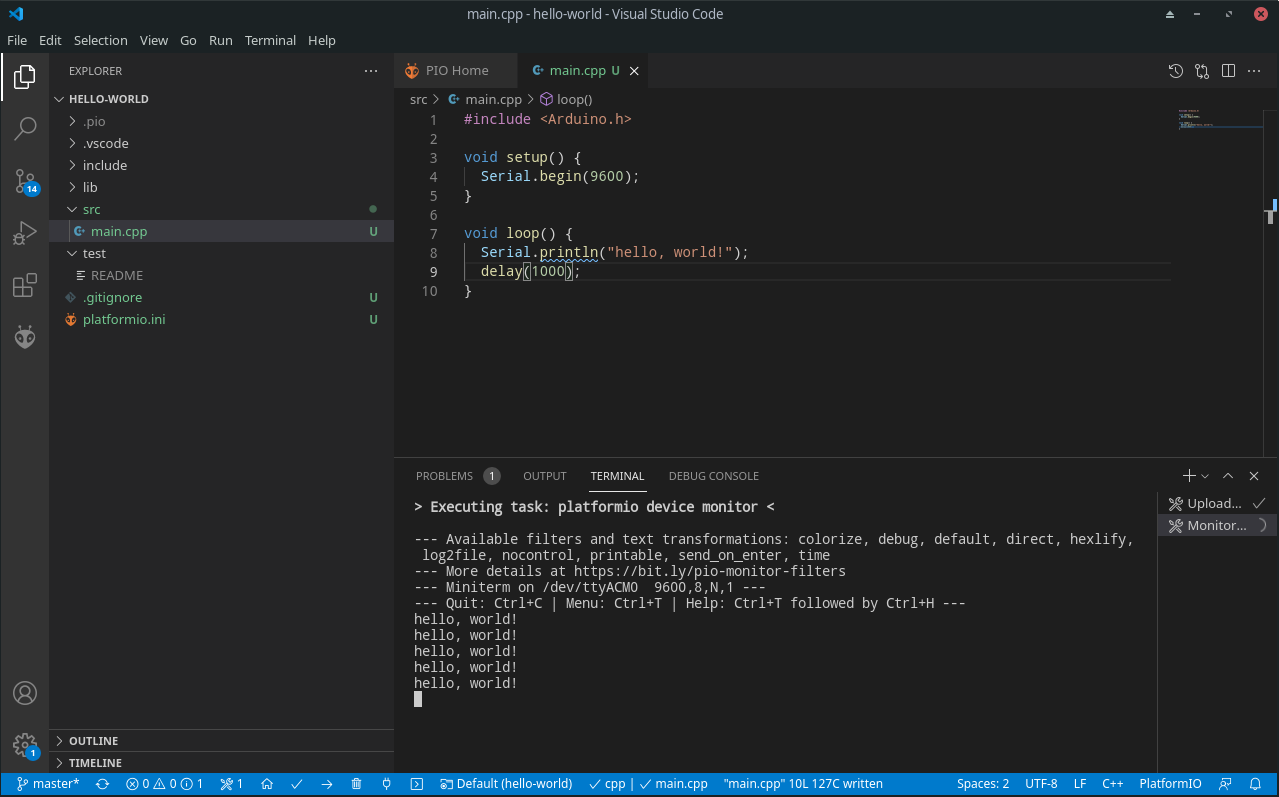Image resolution: width=1279 pixels, height=797 pixels.
Task: Click Explorer's more actions ellipsis
Action: click(371, 71)
